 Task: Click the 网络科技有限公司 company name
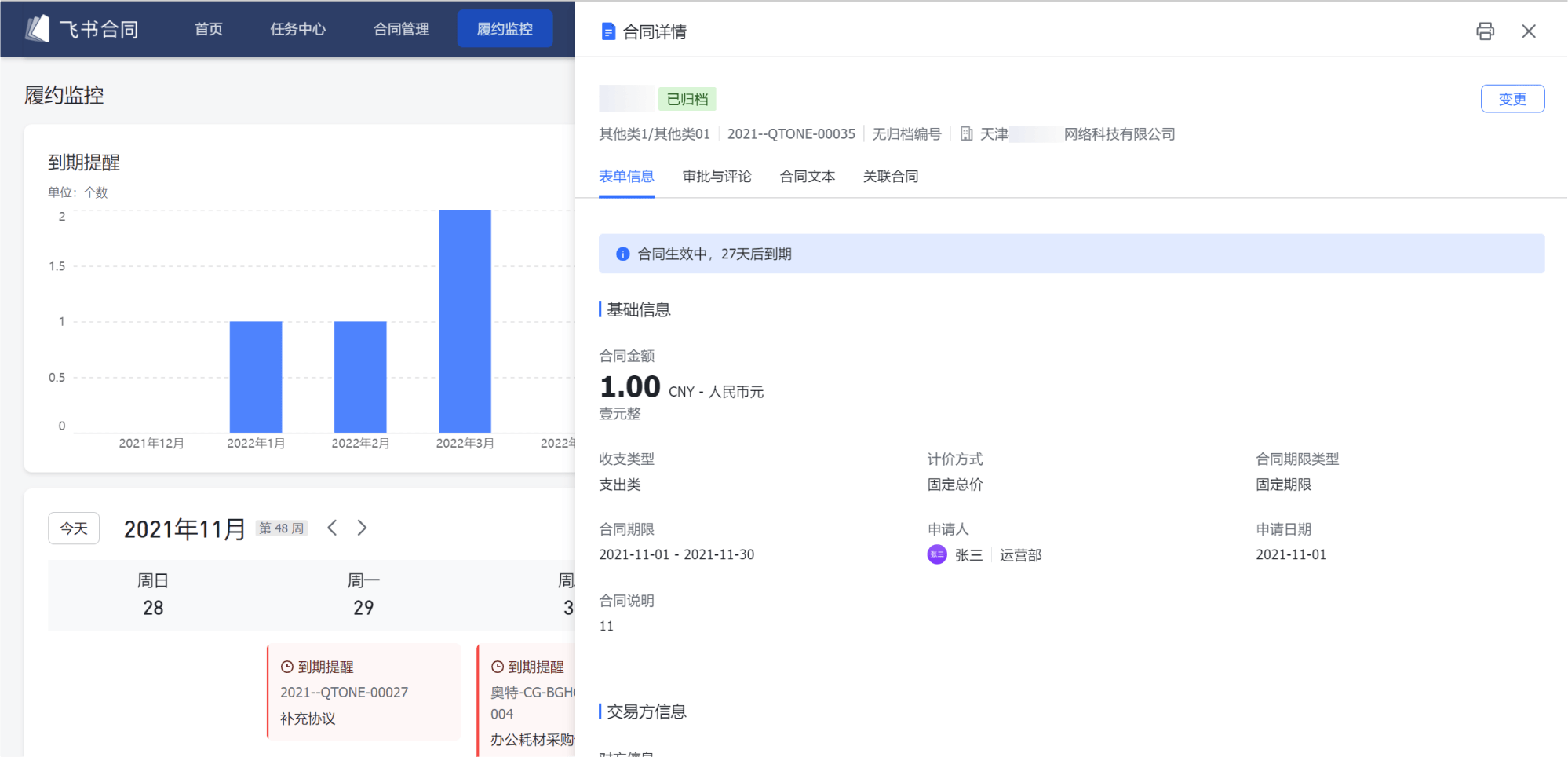click(1119, 134)
